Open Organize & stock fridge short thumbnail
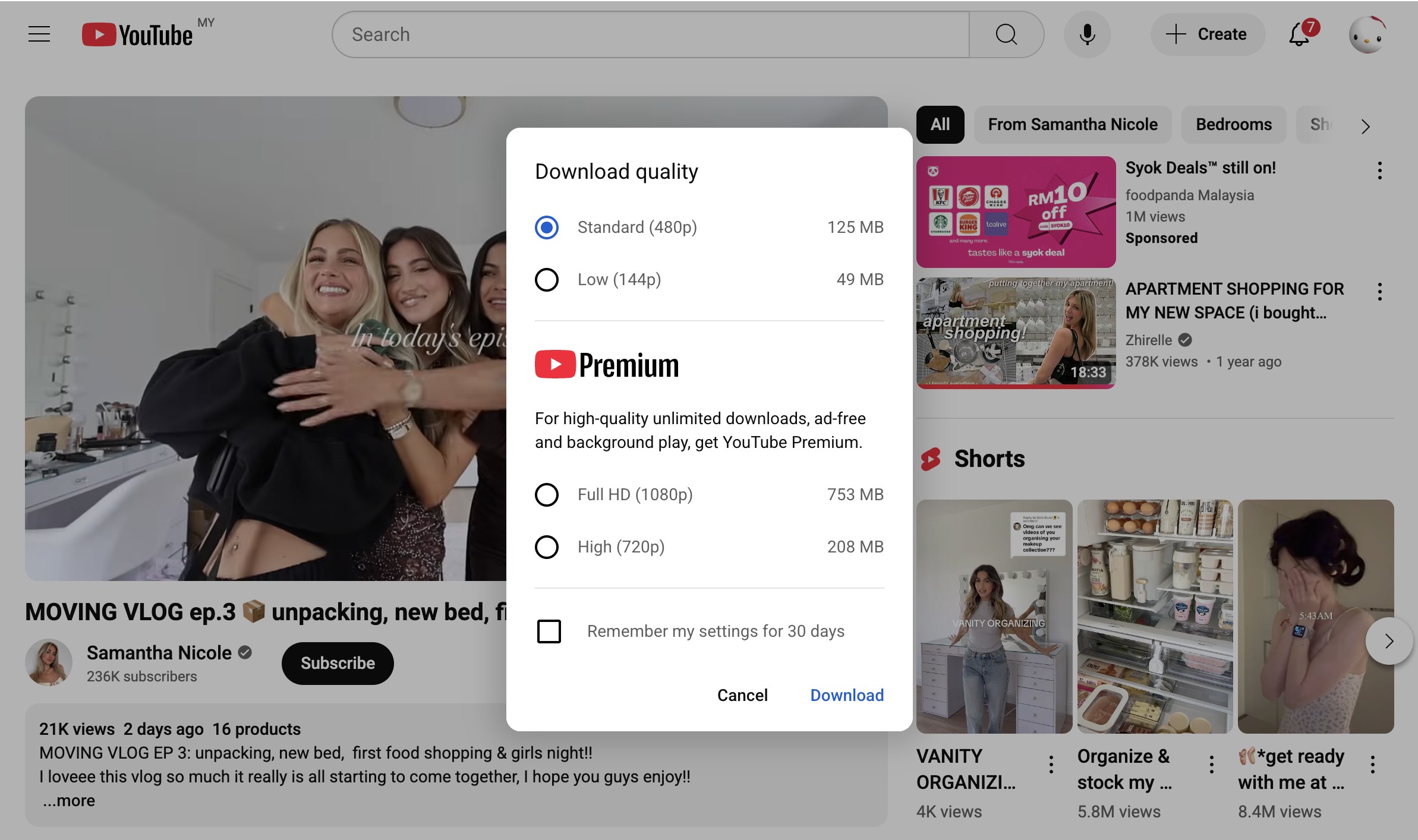 click(1155, 616)
